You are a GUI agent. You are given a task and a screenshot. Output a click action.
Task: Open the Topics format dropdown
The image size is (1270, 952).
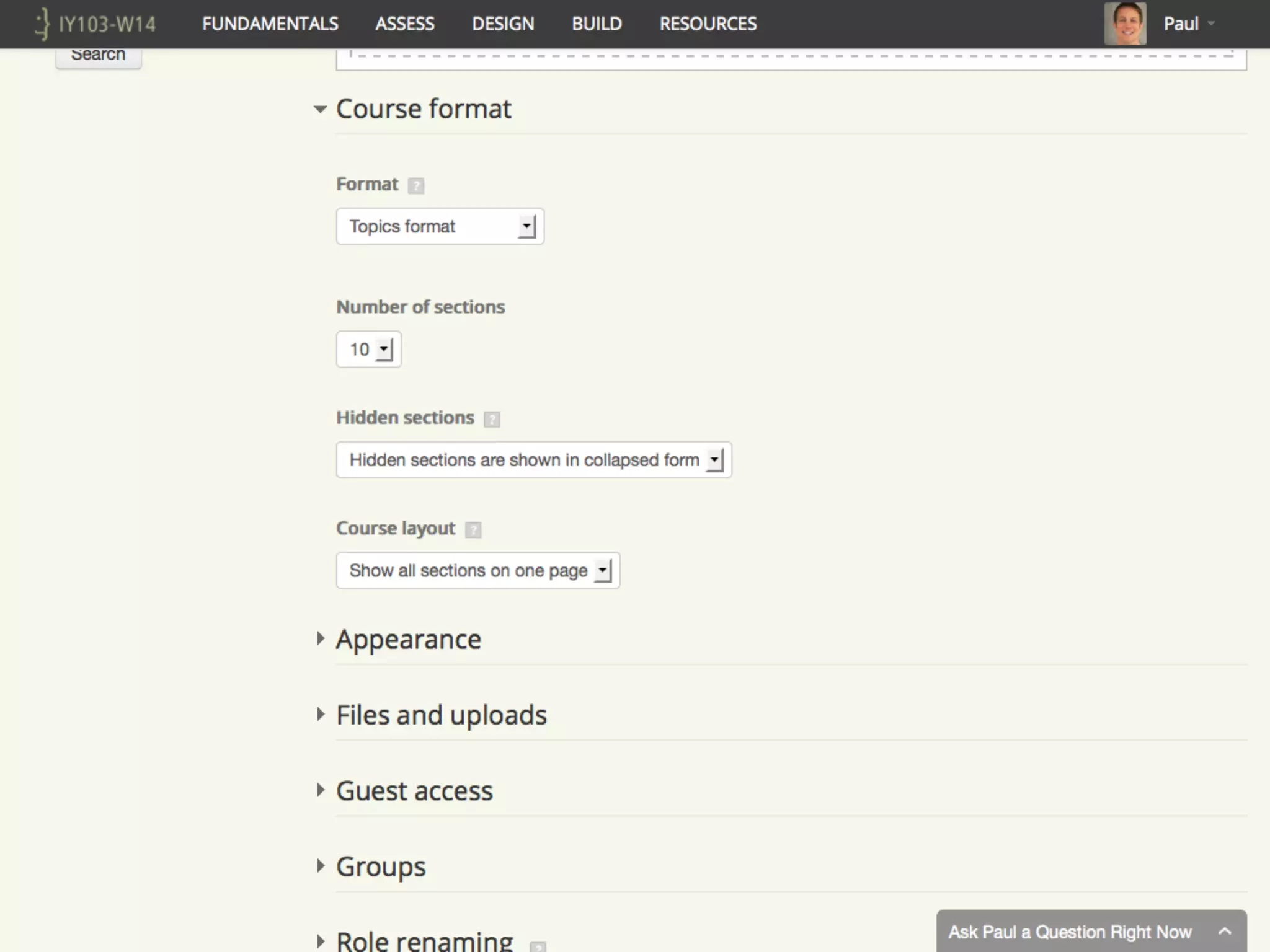440,227
